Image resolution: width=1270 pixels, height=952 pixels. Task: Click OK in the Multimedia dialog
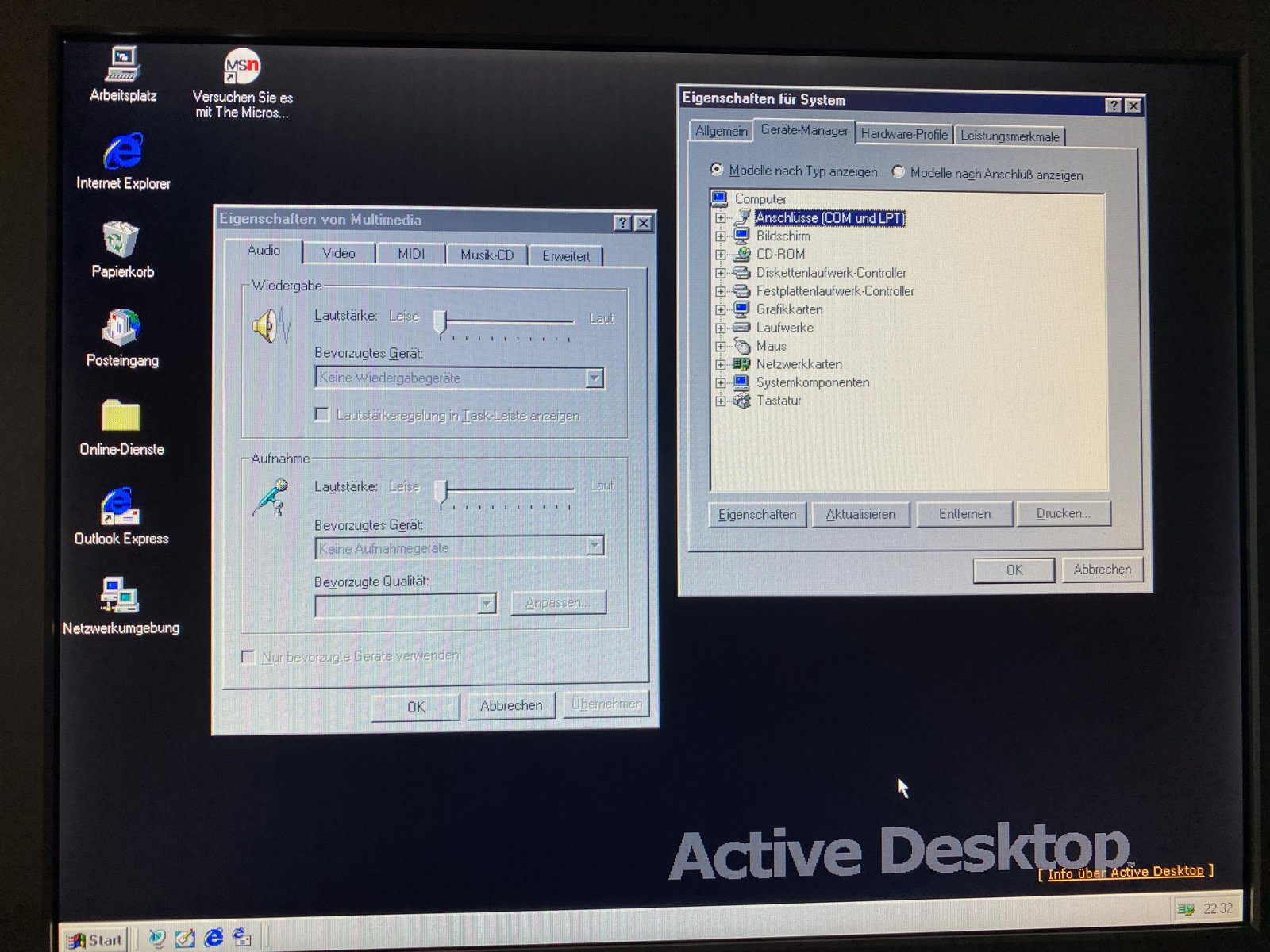416,707
